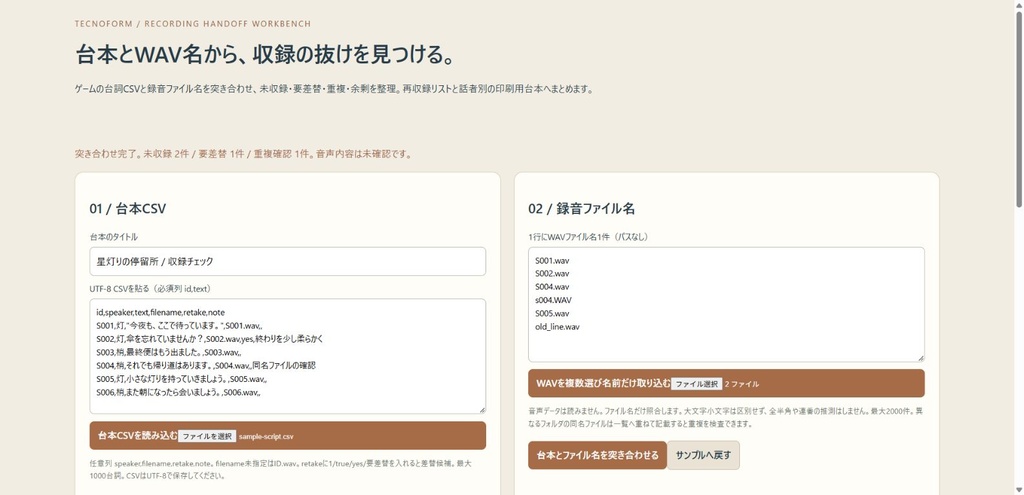Click the WAV list textarea resize handle

(921, 358)
